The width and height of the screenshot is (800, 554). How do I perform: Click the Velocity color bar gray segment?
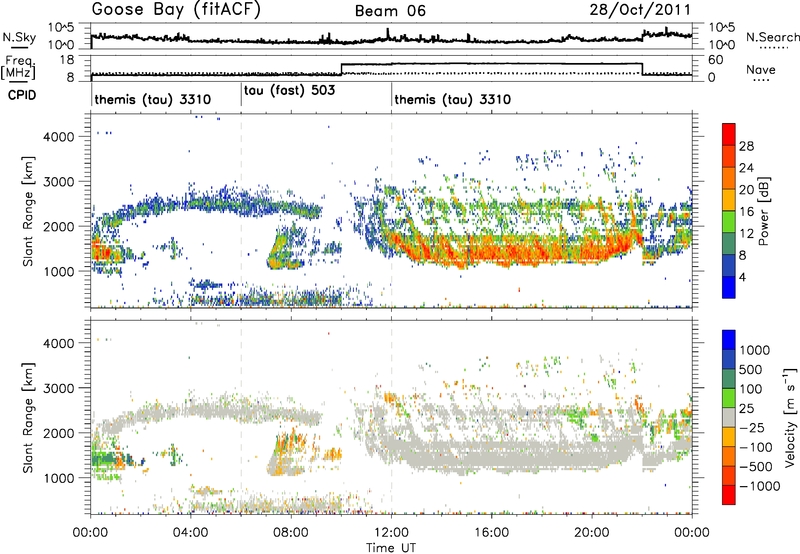click(x=729, y=417)
